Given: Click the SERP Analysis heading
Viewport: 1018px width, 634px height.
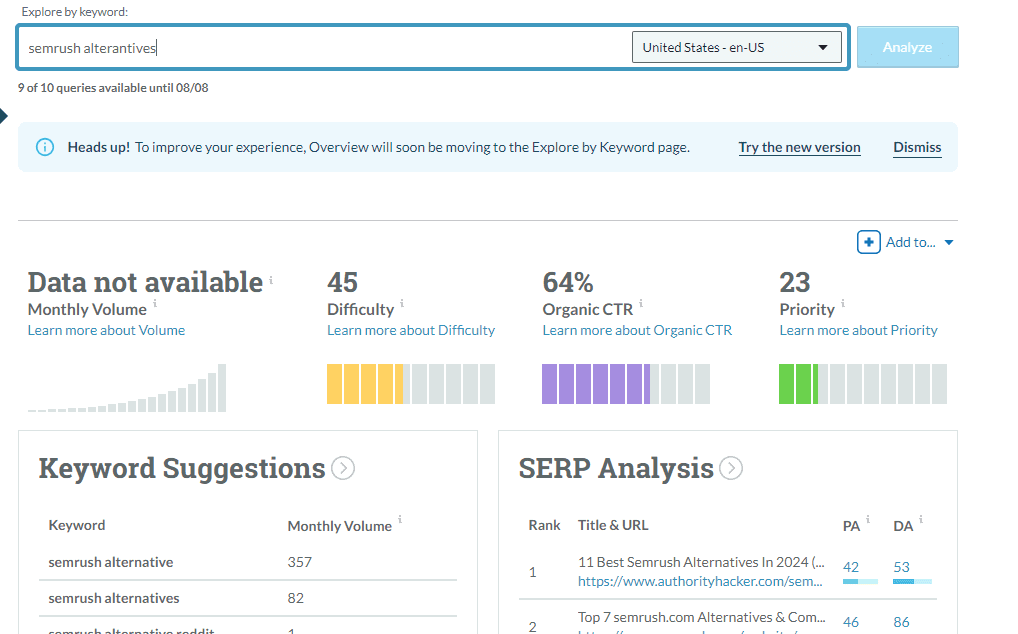Looking at the screenshot, I should (616, 469).
